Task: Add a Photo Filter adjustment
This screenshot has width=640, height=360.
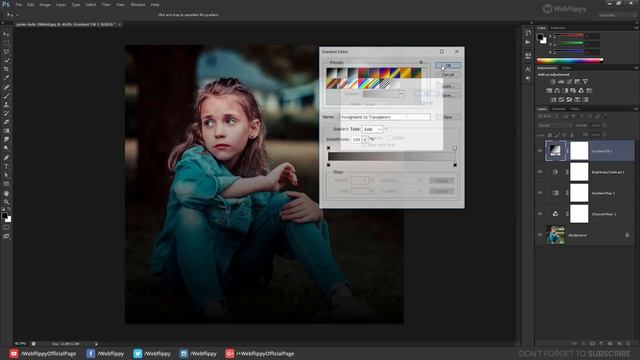Action: click(x=573, y=91)
